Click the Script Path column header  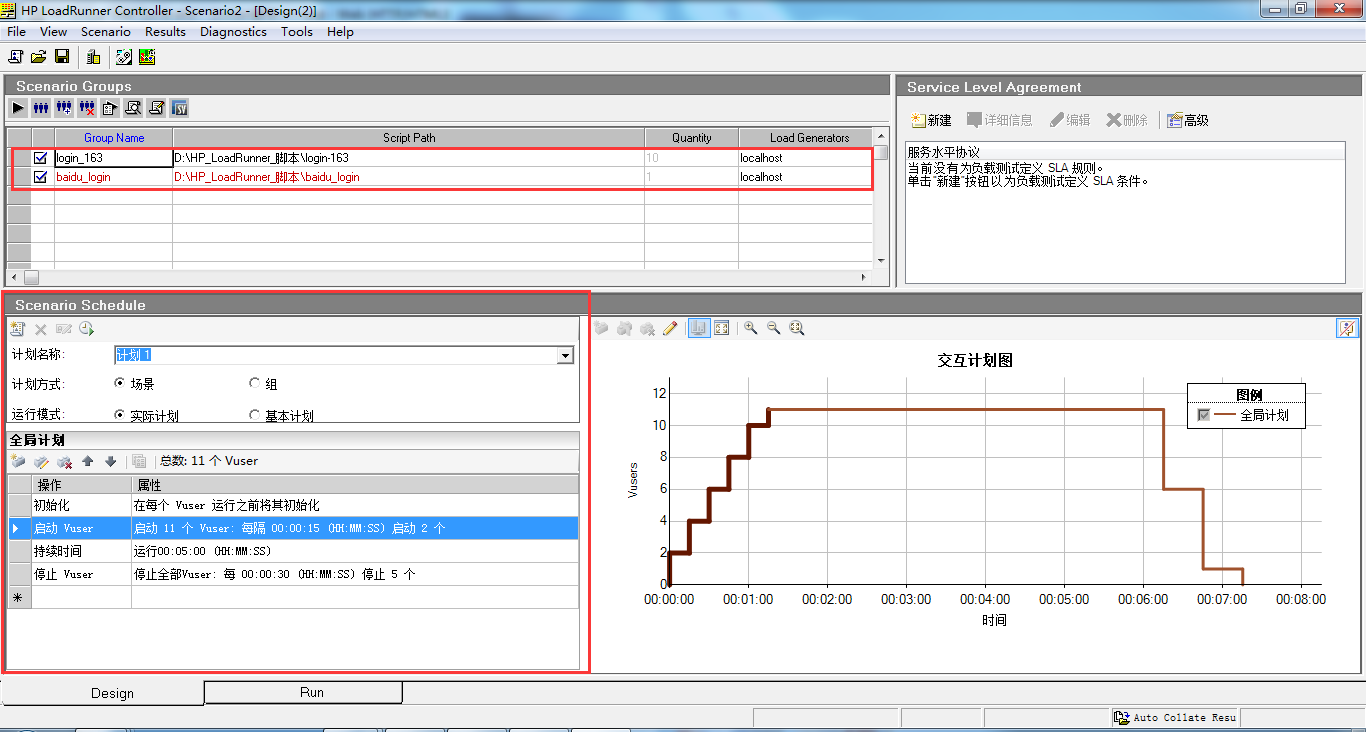[x=409, y=138]
